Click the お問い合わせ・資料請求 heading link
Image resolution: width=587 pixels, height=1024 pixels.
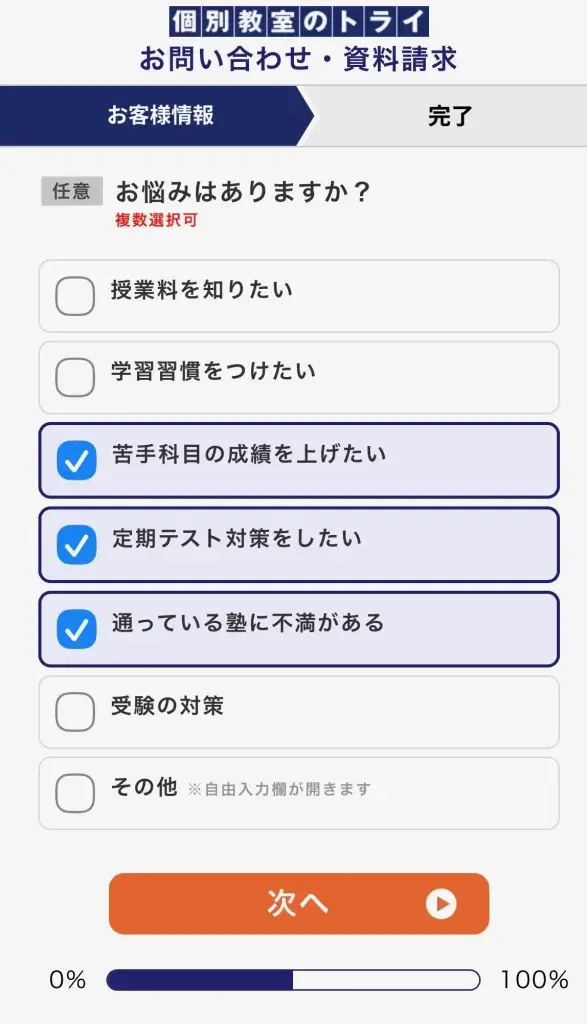click(293, 58)
